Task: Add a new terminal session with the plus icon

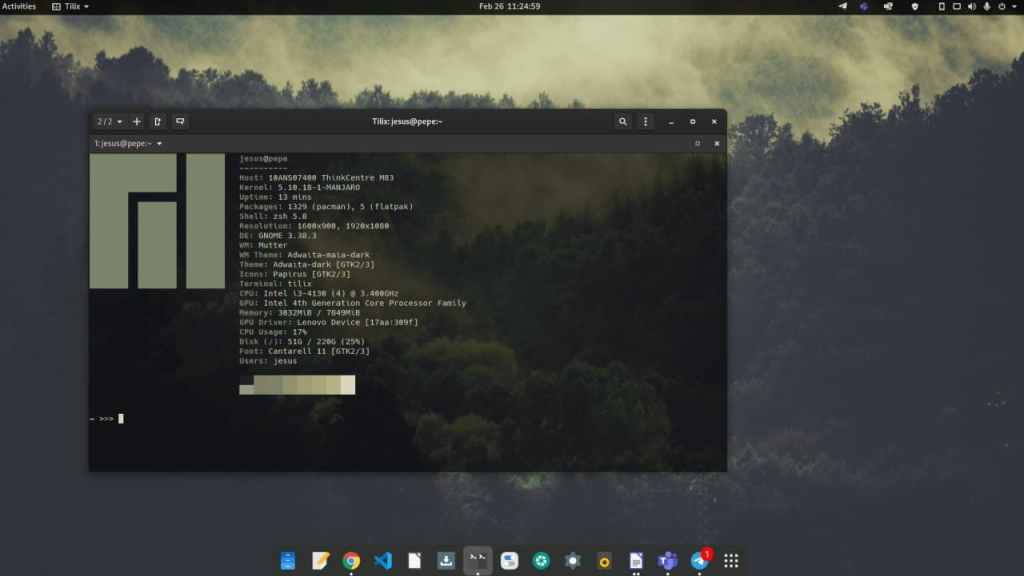Action: [x=137, y=121]
